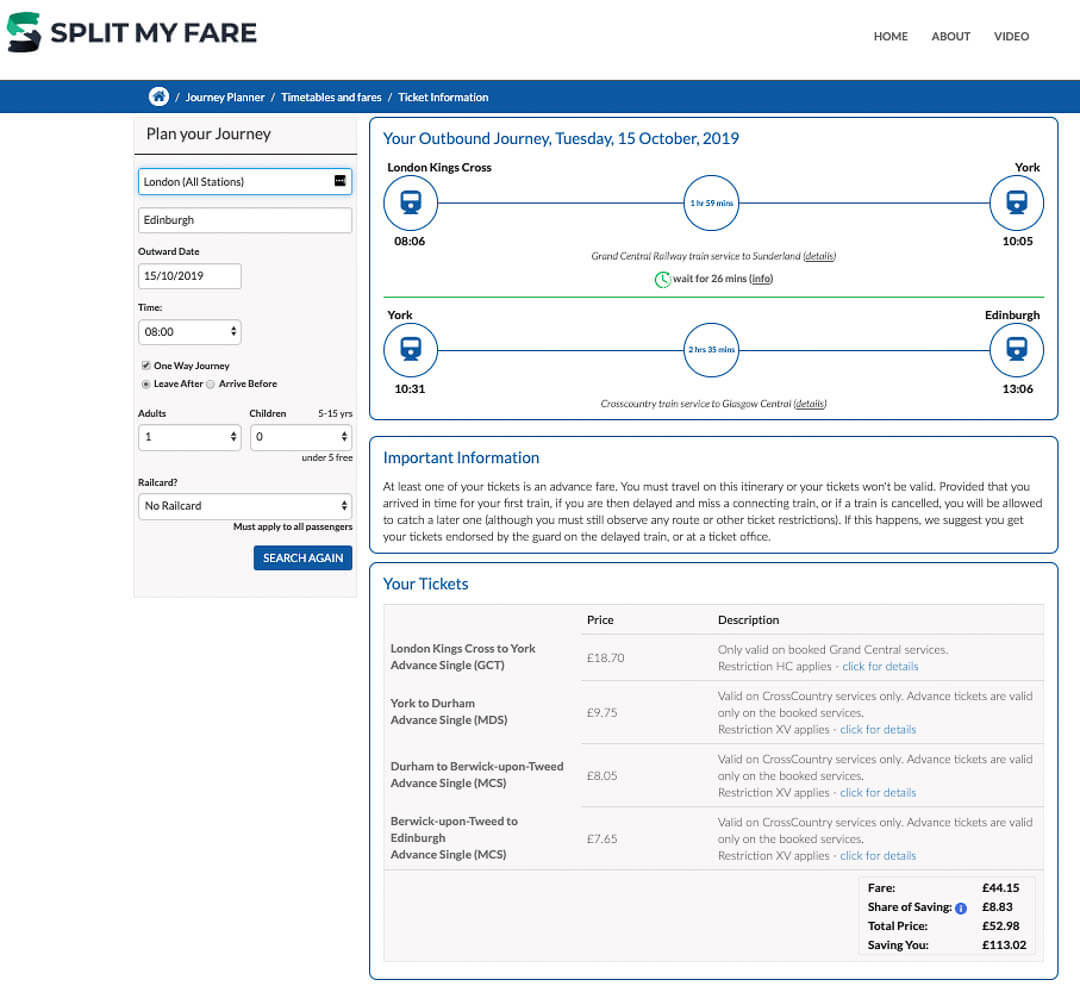Screen dimensions: 1080x986
Task: Toggle the One Way Journey checkbox
Action: click(146, 365)
